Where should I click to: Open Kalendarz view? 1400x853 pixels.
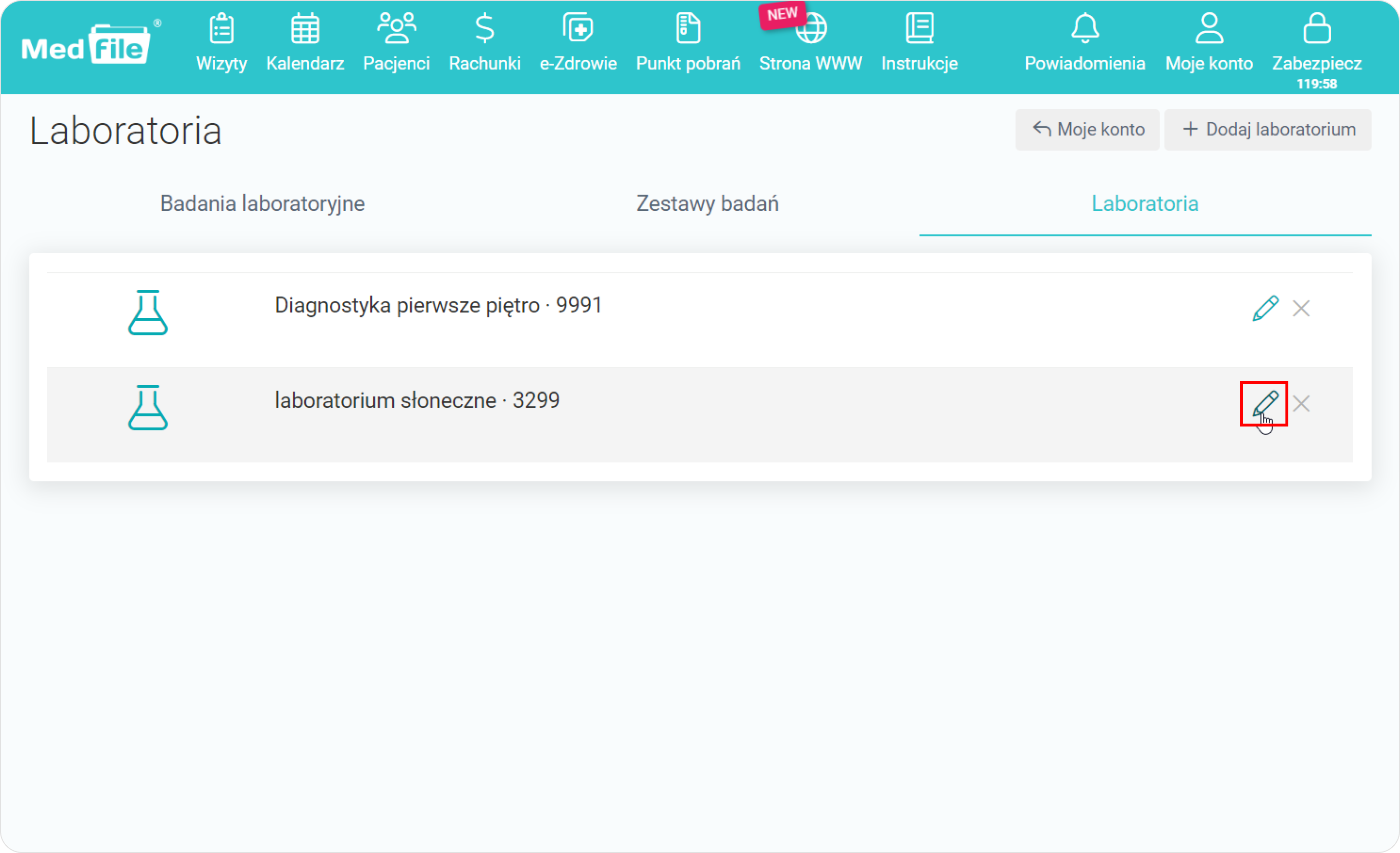304,45
